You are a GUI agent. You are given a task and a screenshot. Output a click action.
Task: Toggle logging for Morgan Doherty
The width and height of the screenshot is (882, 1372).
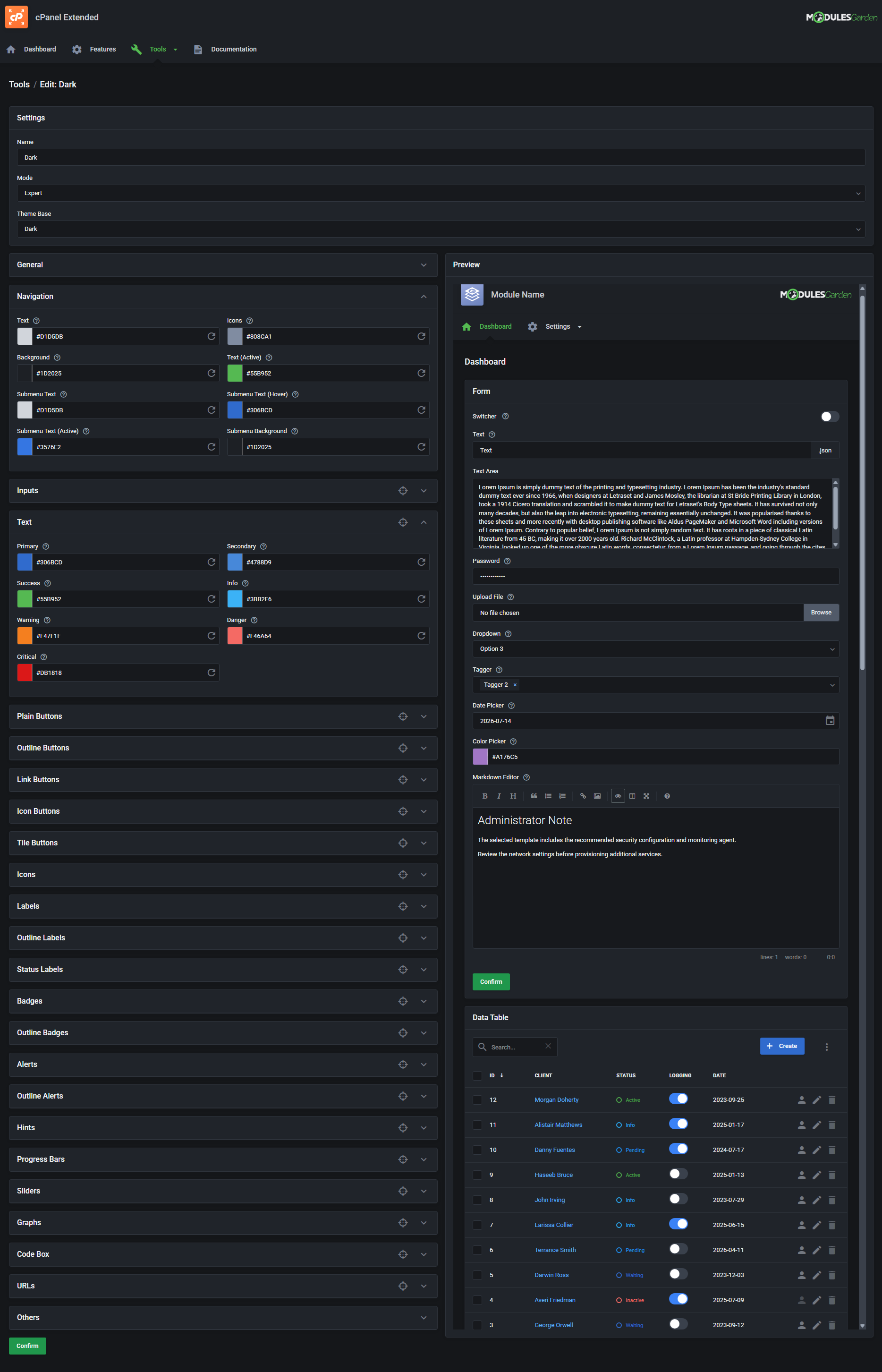(x=678, y=1099)
